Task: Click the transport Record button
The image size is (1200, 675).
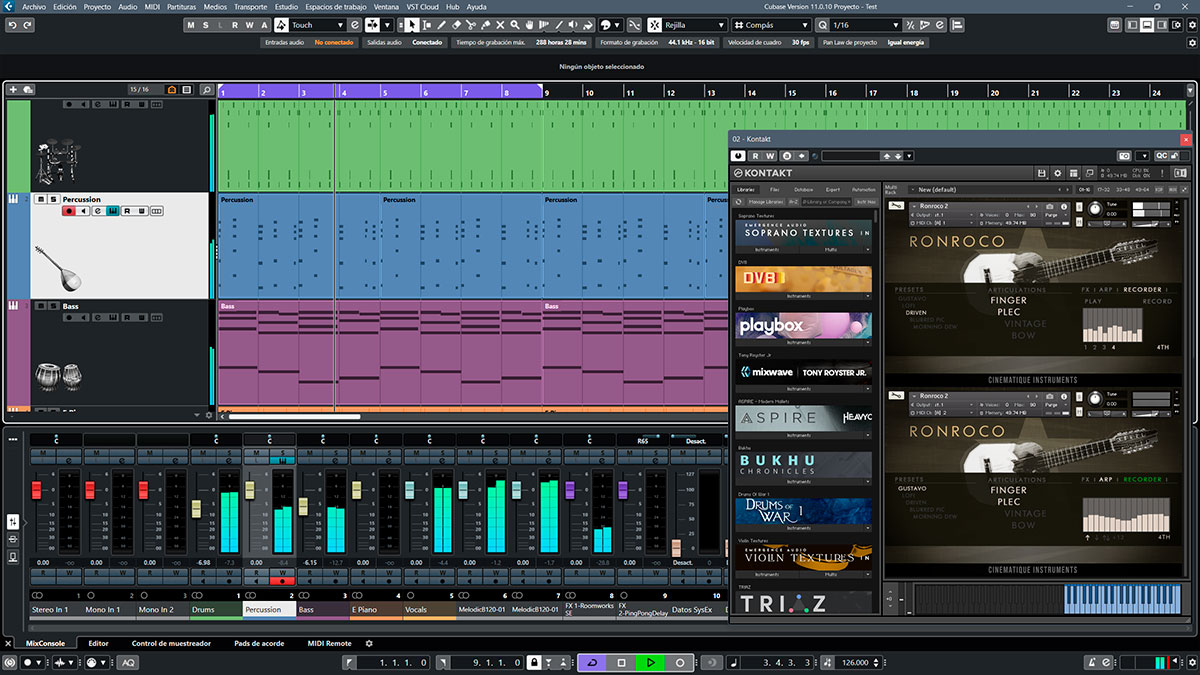Action: [680, 662]
